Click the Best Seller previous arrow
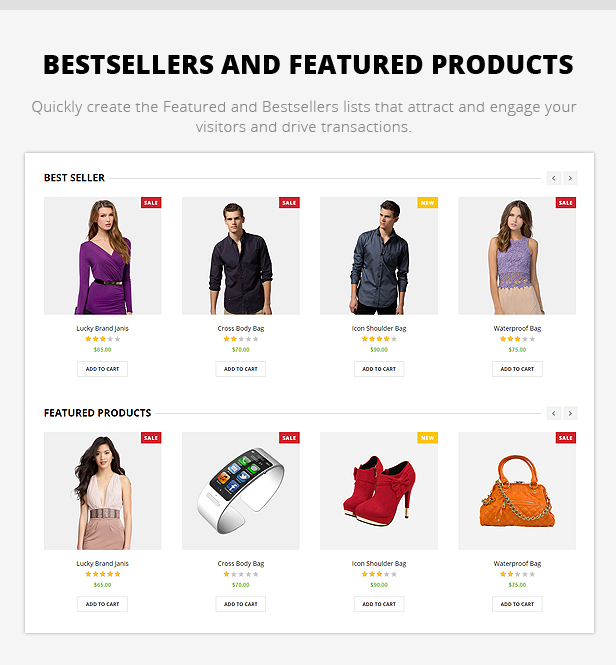 (x=554, y=178)
